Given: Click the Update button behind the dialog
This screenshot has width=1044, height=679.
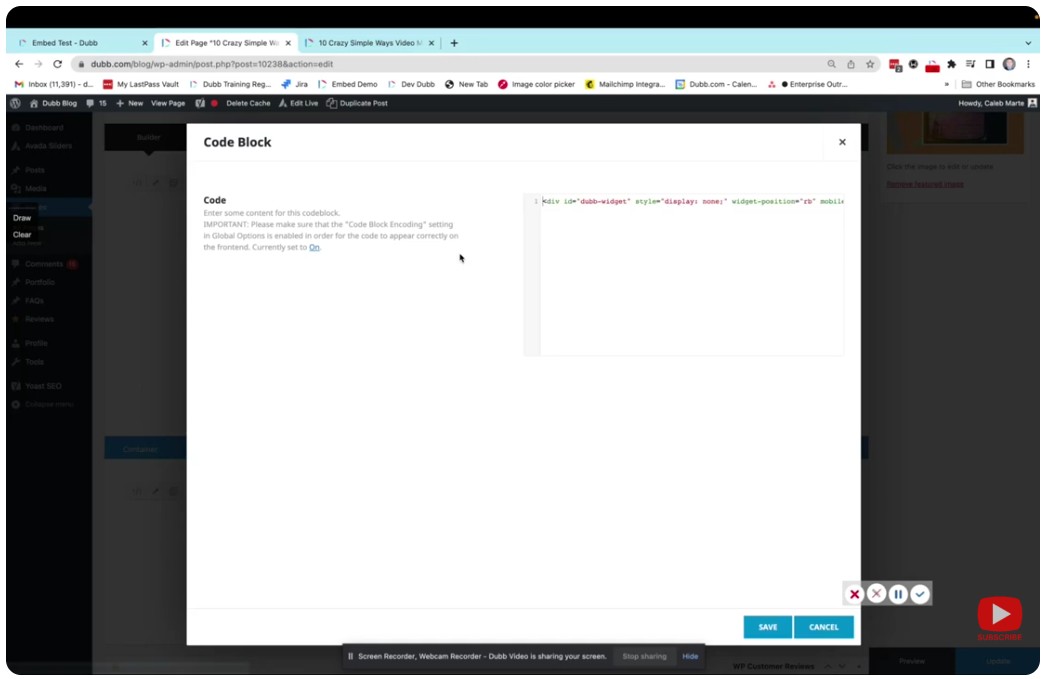Looking at the screenshot, I should [x=997, y=661].
